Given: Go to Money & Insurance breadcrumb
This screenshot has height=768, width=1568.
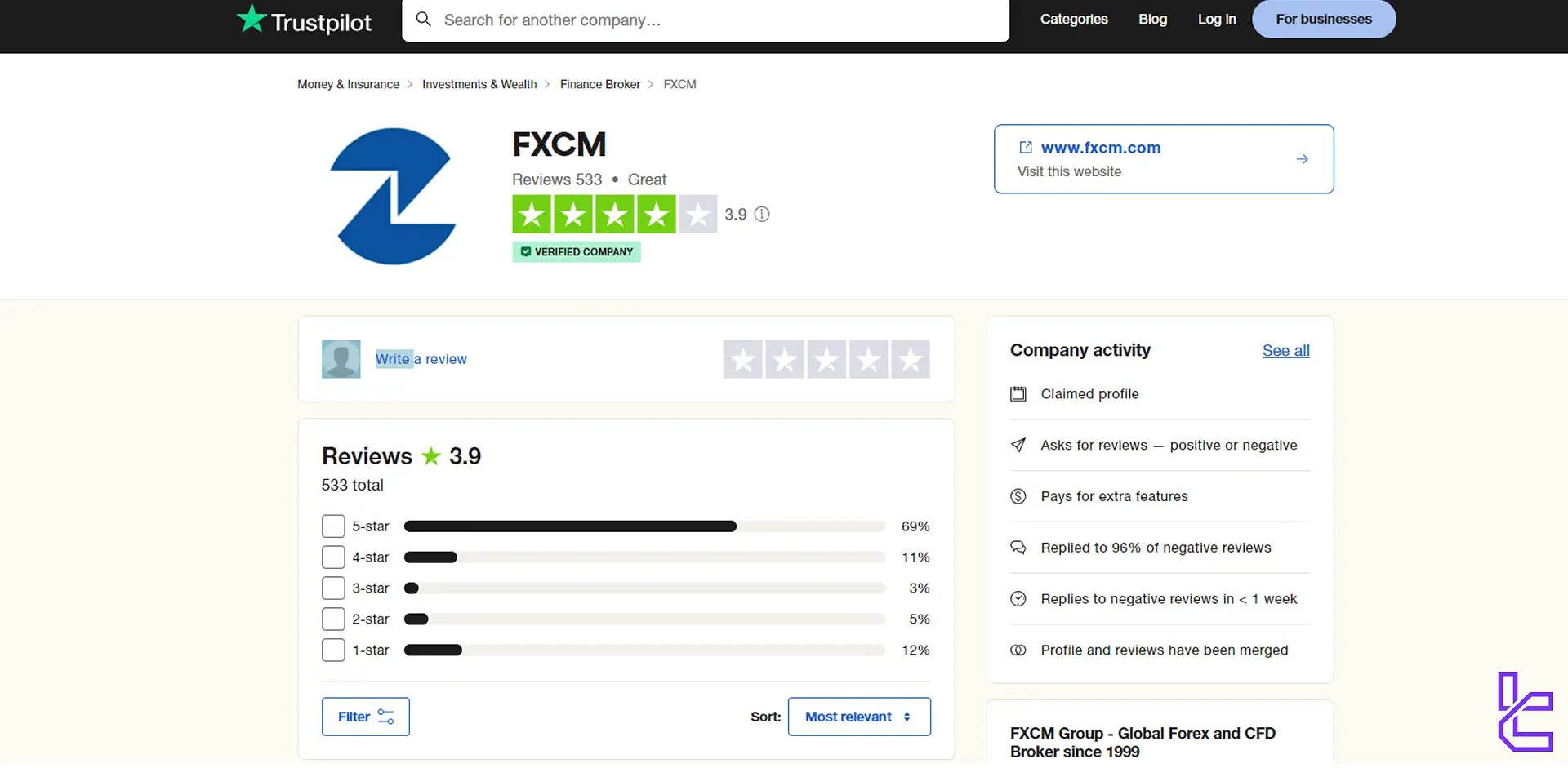Looking at the screenshot, I should coord(349,84).
